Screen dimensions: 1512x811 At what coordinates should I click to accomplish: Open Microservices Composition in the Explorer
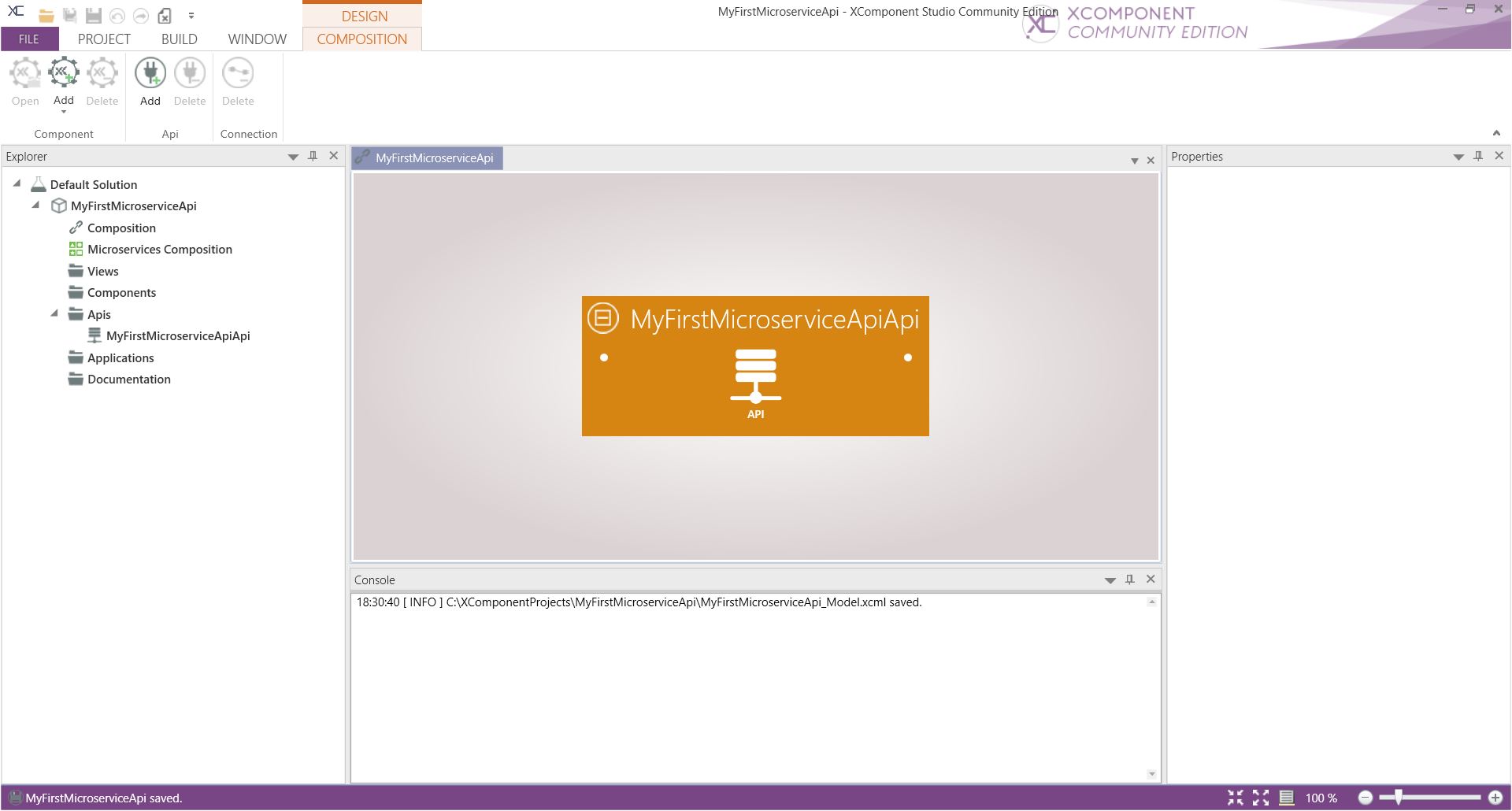160,249
